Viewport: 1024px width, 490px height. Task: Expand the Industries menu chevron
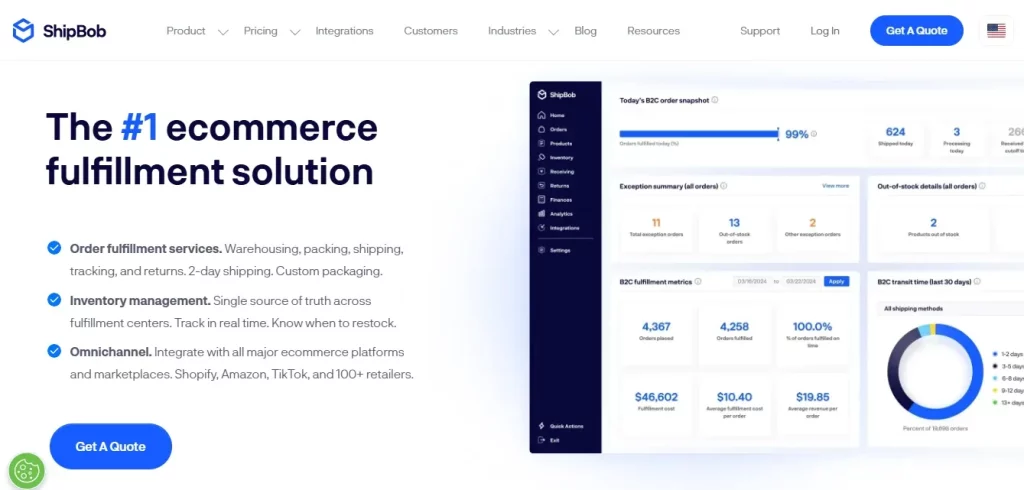click(x=554, y=32)
